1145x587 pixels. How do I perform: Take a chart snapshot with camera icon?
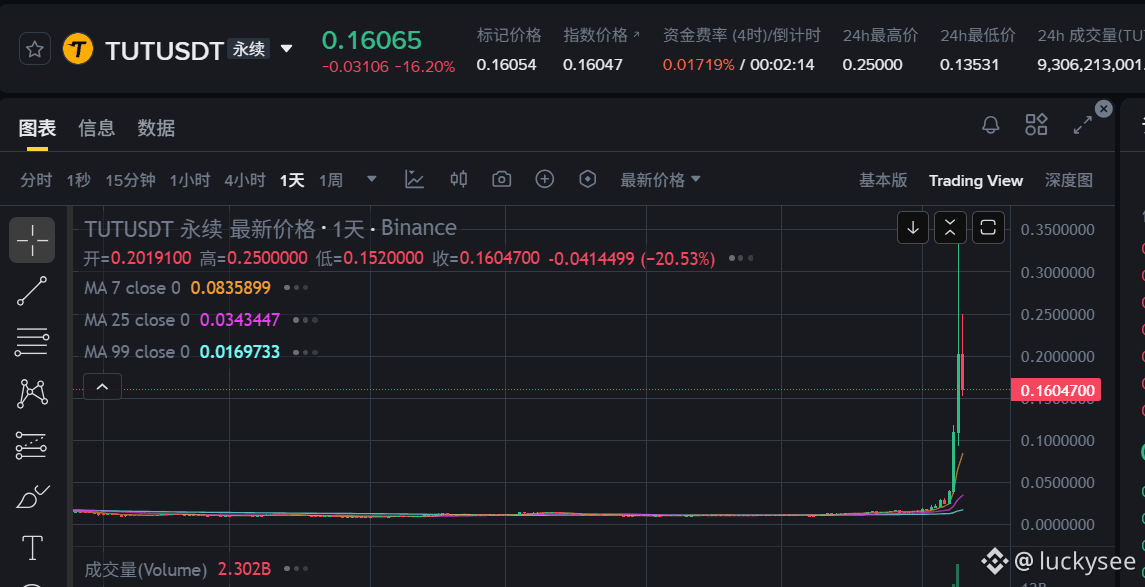pyautogui.click(x=502, y=180)
